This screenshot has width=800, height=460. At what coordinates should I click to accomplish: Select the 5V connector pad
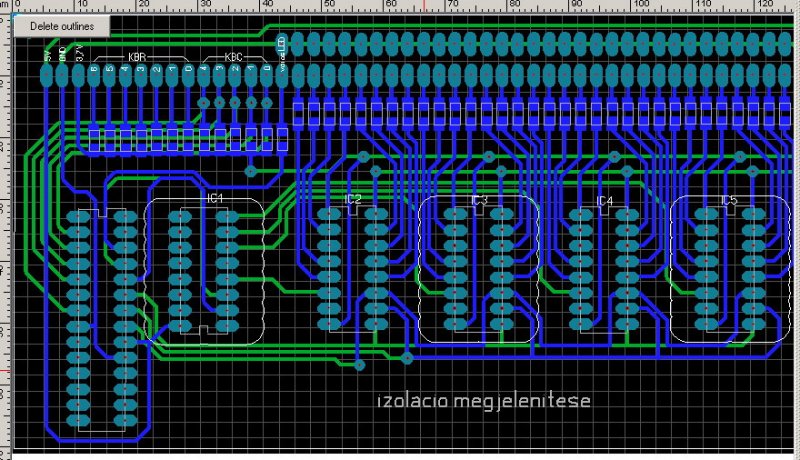47,75
